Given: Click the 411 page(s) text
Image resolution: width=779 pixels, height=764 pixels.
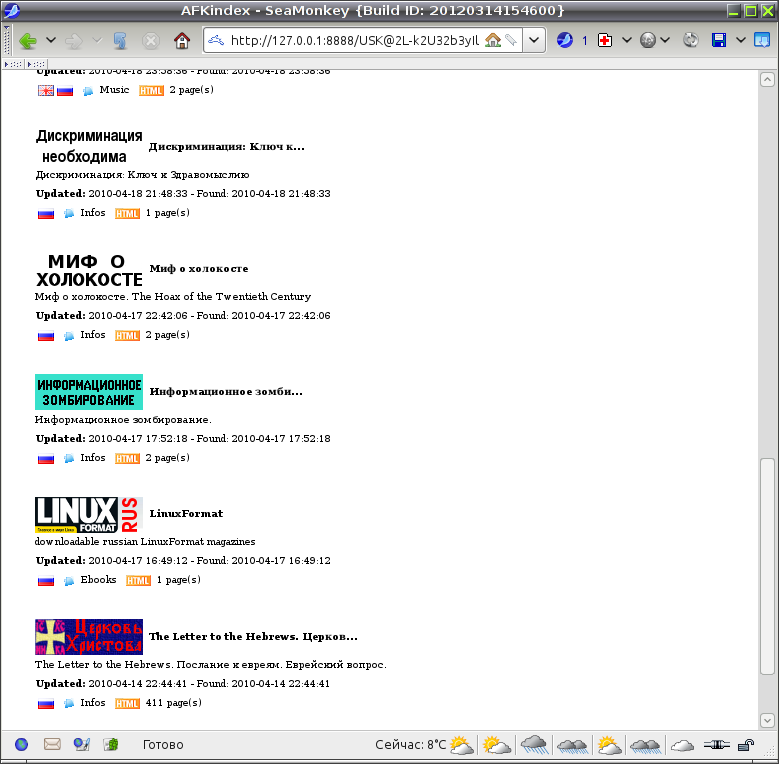Looking at the screenshot, I should (x=173, y=703).
